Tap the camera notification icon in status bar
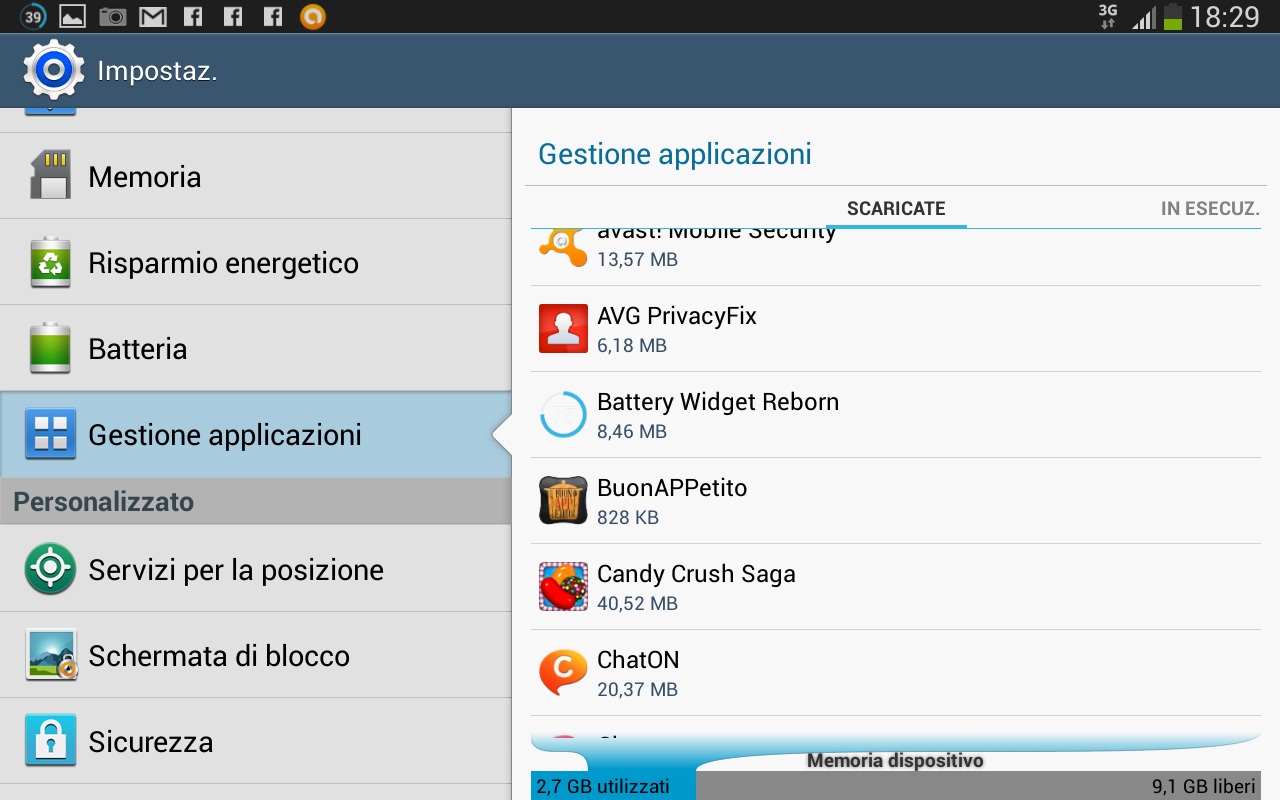Screen dimensions: 1280x800 [x=112, y=17]
